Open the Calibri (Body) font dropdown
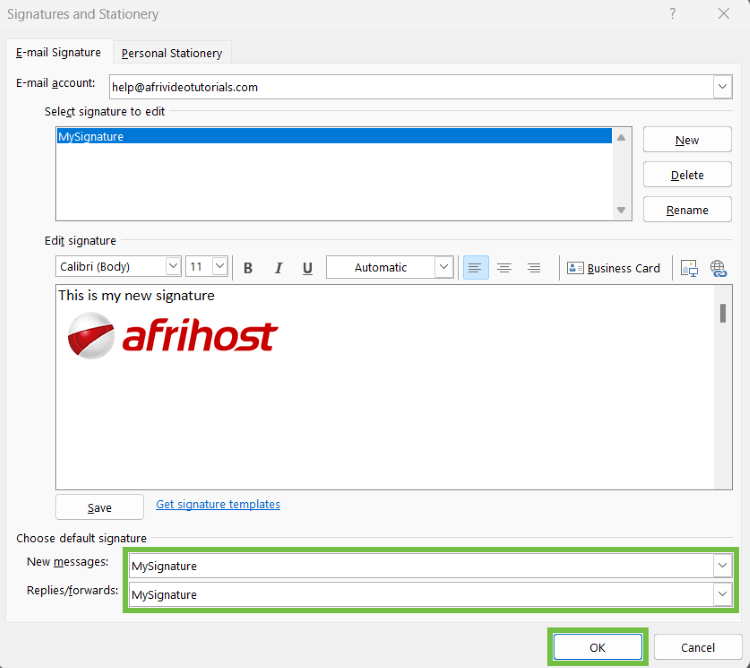This screenshot has width=750, height=668. click(x=172, y=267)
